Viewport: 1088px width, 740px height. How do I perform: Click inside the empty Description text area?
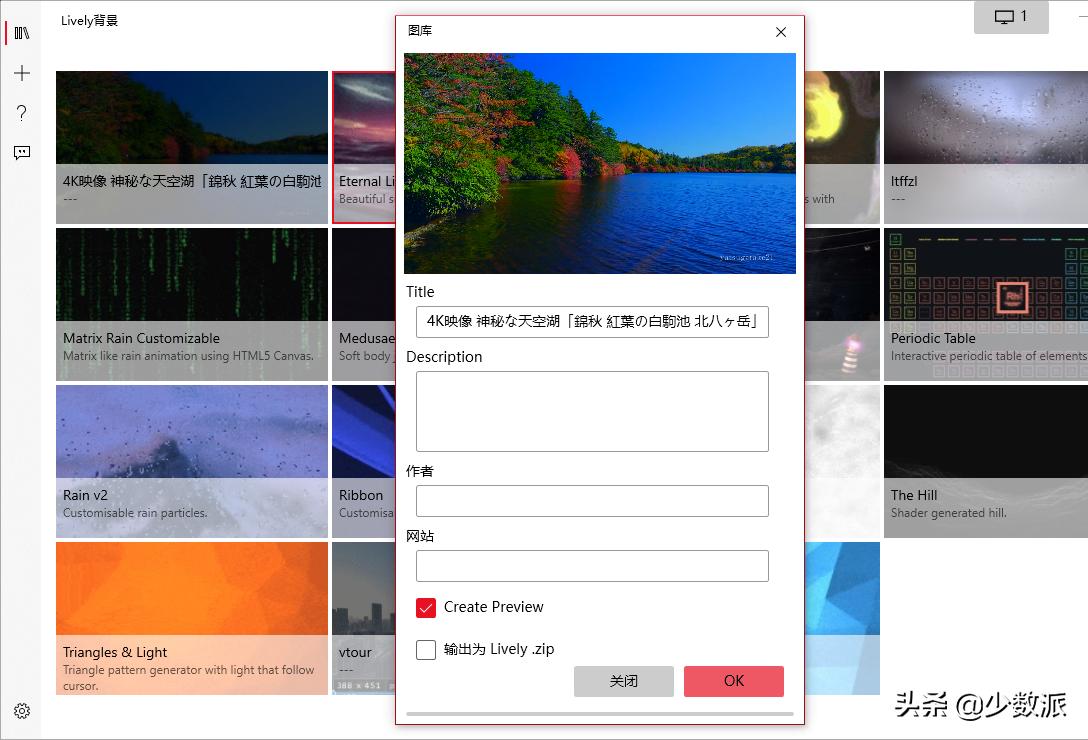tap(592, 410)
